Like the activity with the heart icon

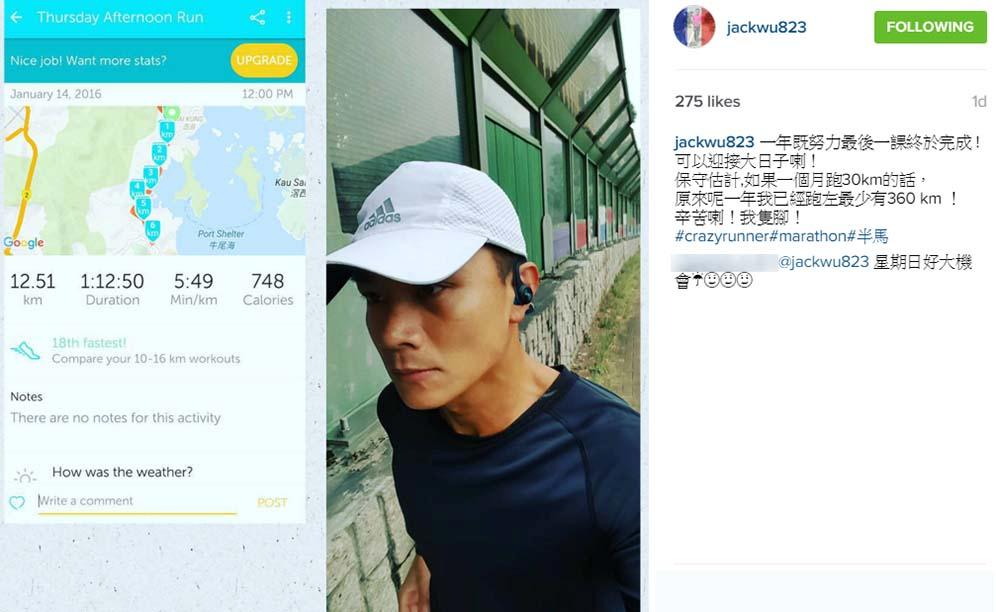[x=17, y=503]
